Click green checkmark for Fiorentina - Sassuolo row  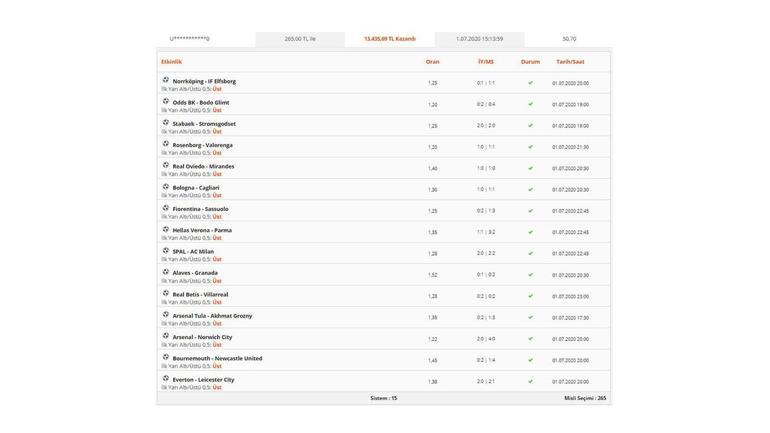(x=531, y=211)
